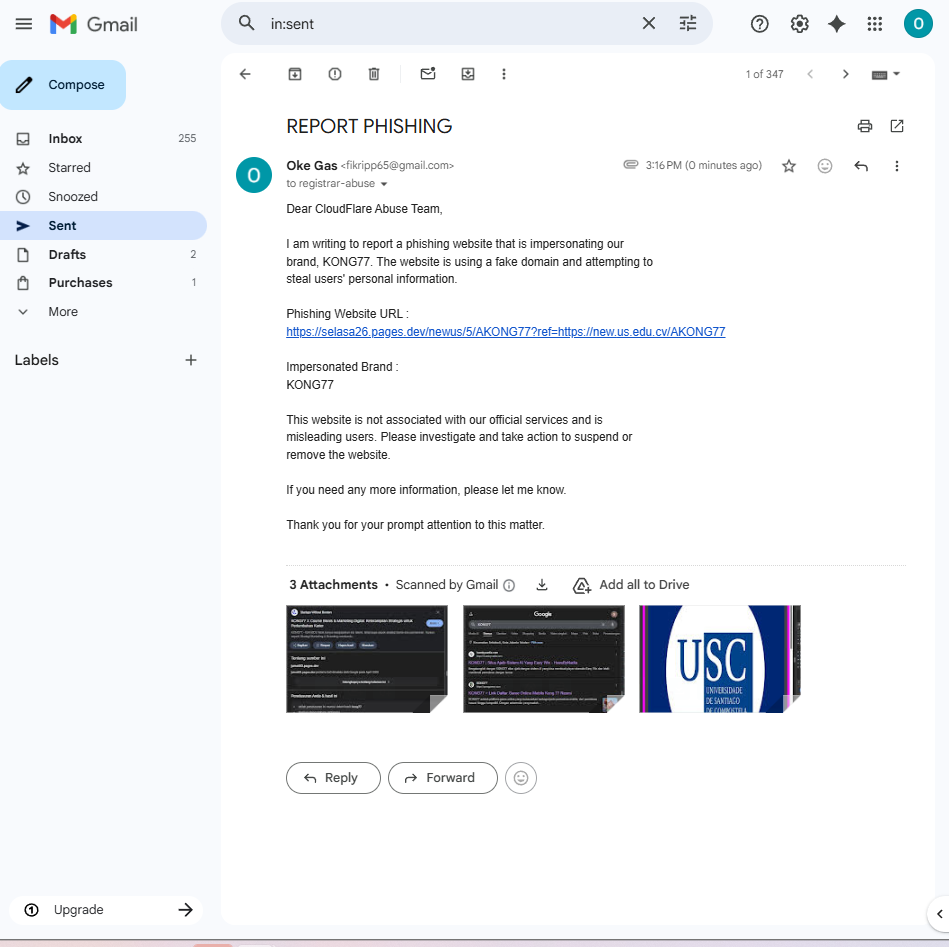Open input tools keyboard dropdown
The height and width of the screenshot is (947, 949).
click(x=885, y=74)
